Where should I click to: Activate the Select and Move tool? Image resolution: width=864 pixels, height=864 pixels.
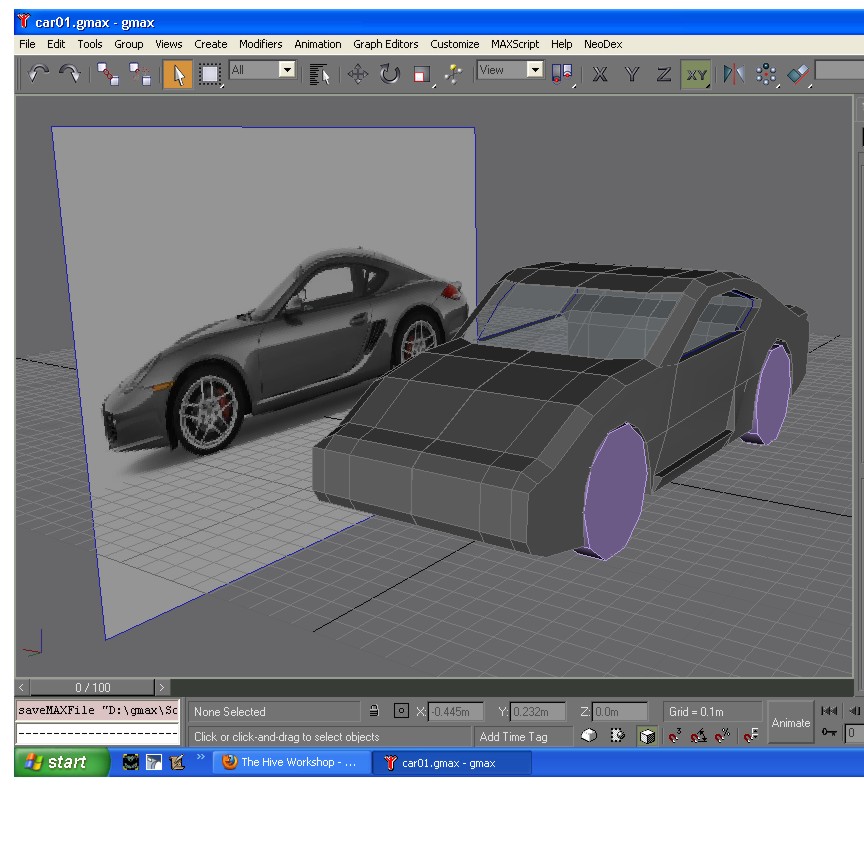(x=358, y=74)
